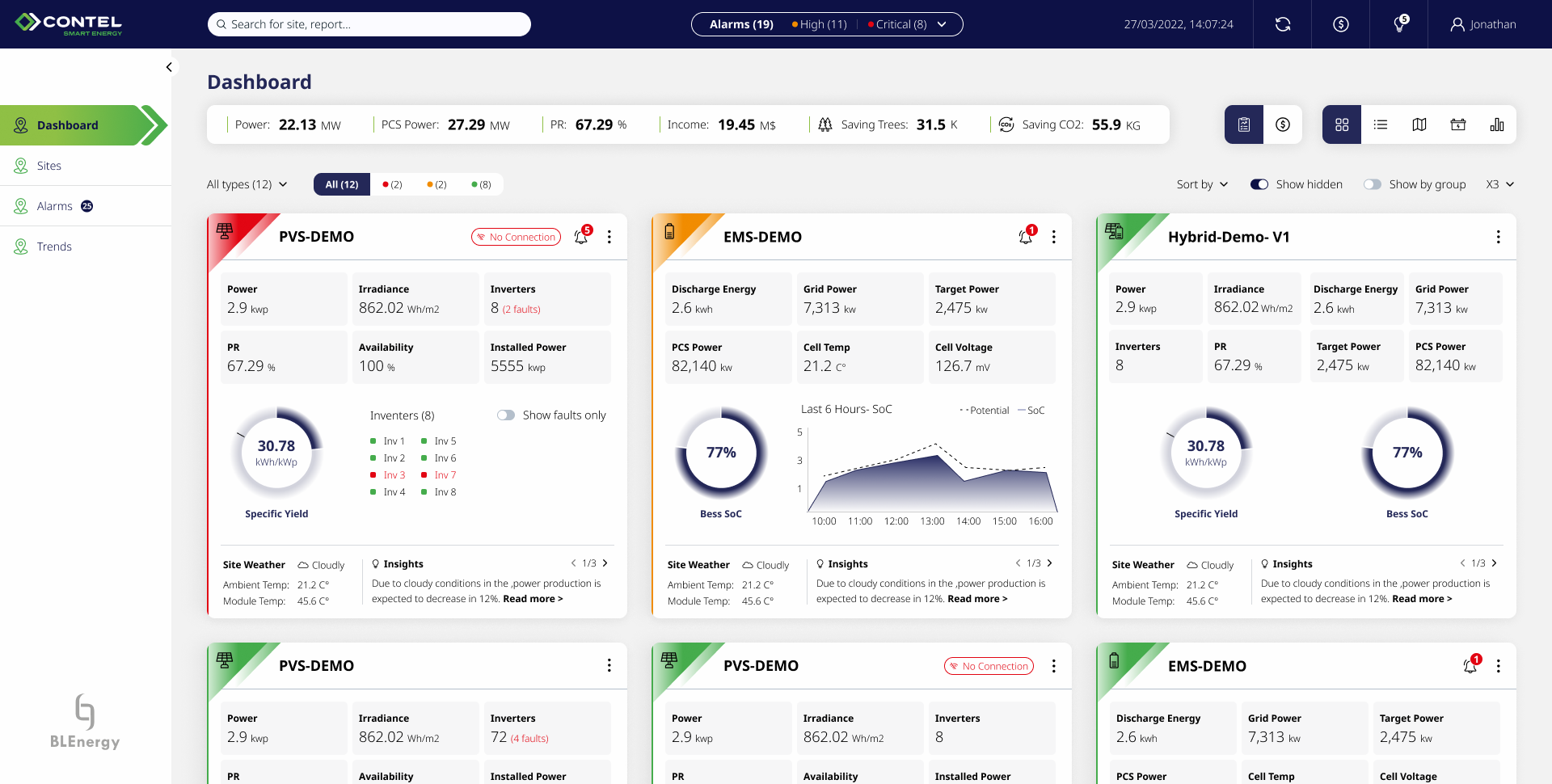
Task: Open more options on Hybrid-Demo- V1 card
Action: (1498, 237)
